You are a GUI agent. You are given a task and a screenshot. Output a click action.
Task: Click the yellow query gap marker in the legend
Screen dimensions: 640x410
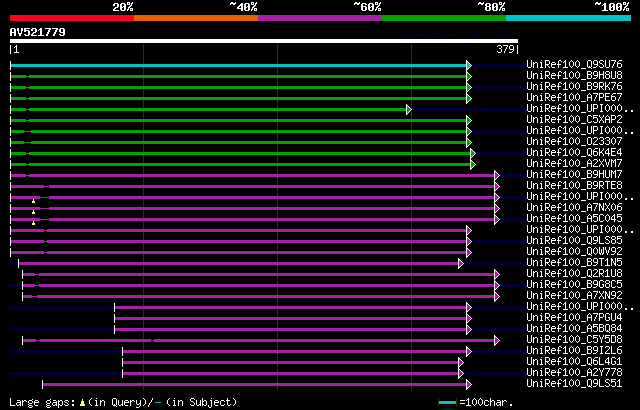coord(82,403)
